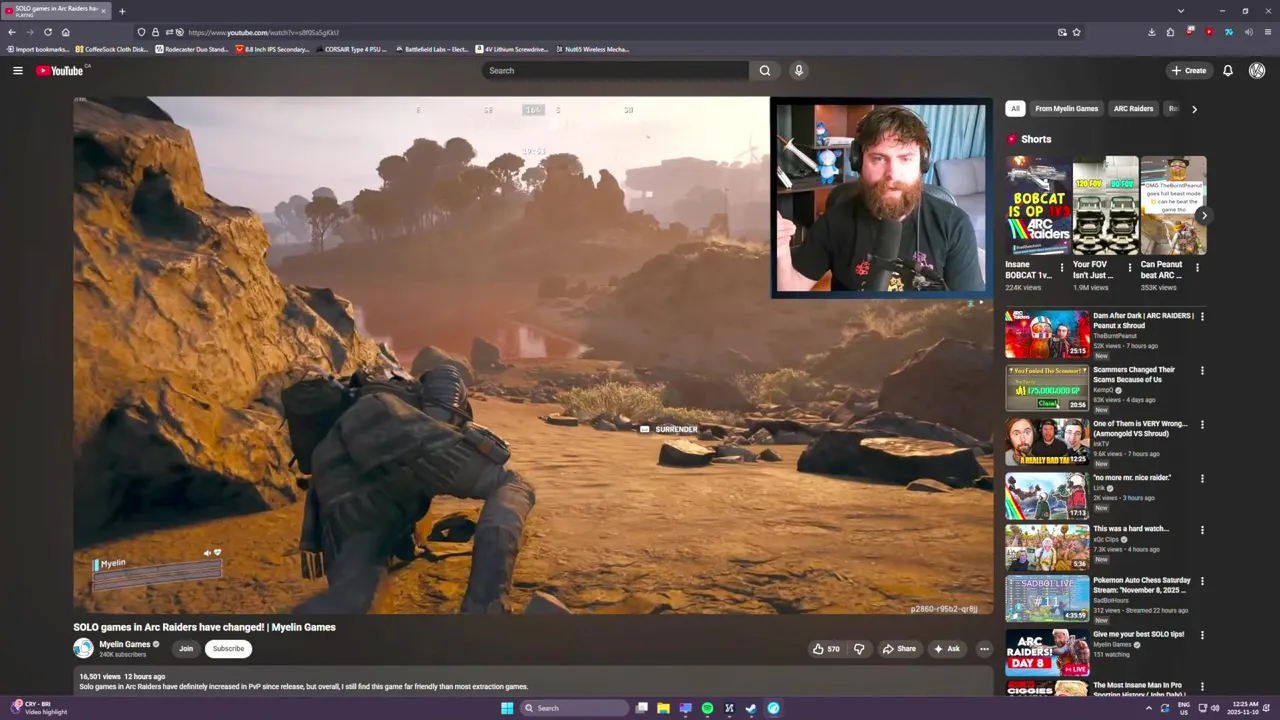The image size is (1280, 720).
Task: Open Myelin Games channel name link
Action: pos(124,644)
